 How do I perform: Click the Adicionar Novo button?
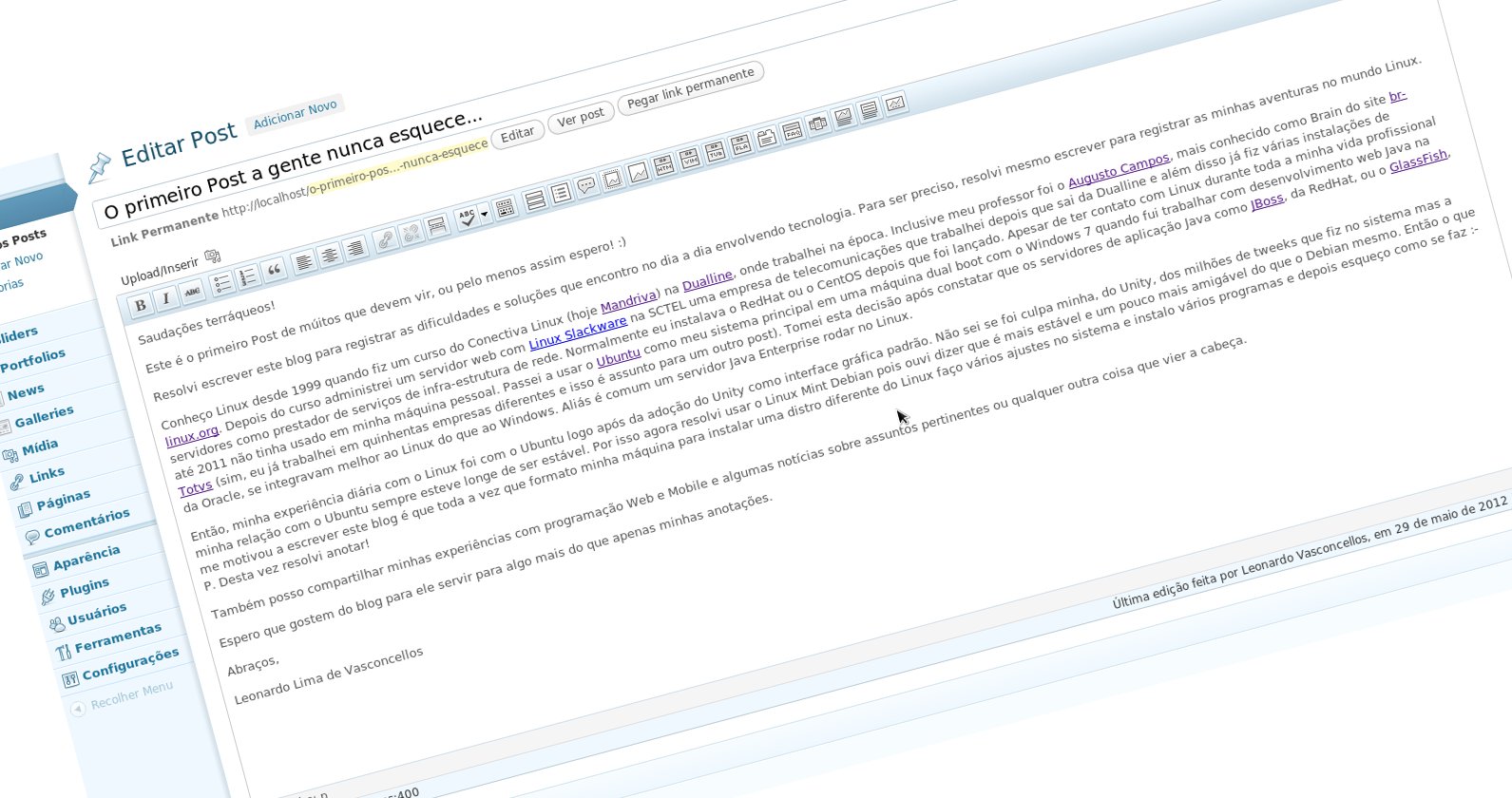(295, 114)
